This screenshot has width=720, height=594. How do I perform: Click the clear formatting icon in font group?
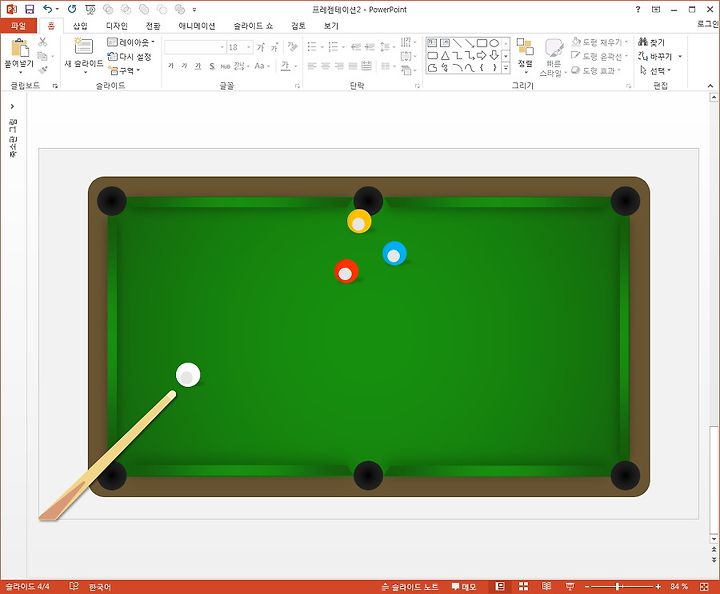coord(292,46)
